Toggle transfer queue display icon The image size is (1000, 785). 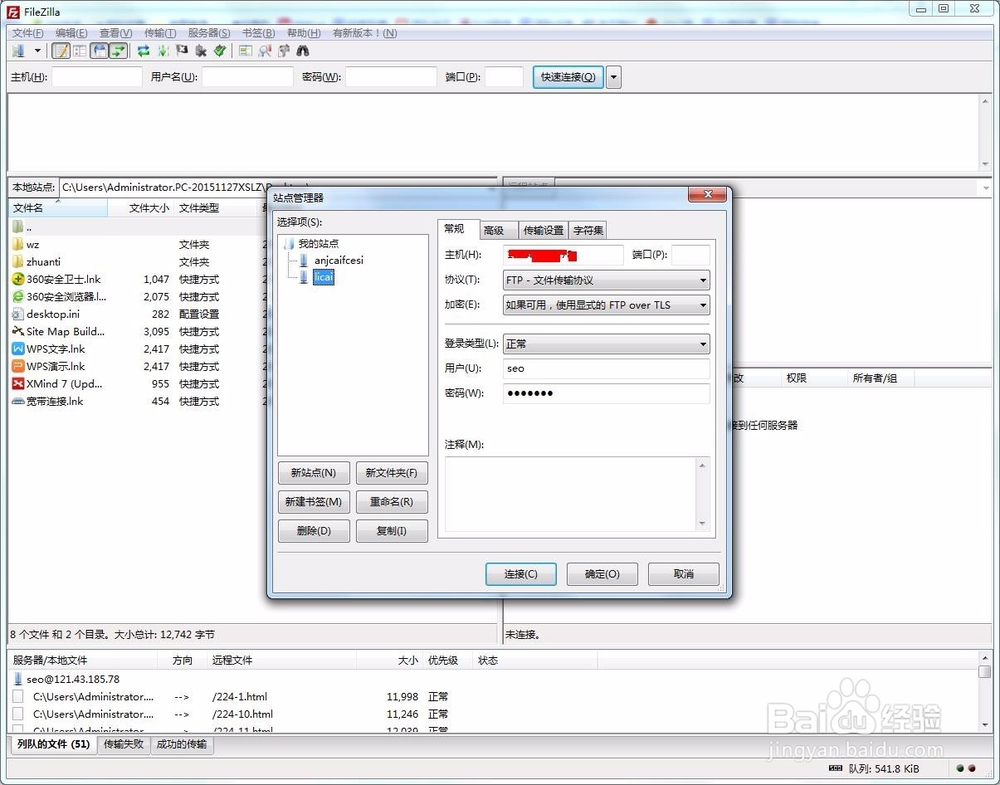(118, 50)
